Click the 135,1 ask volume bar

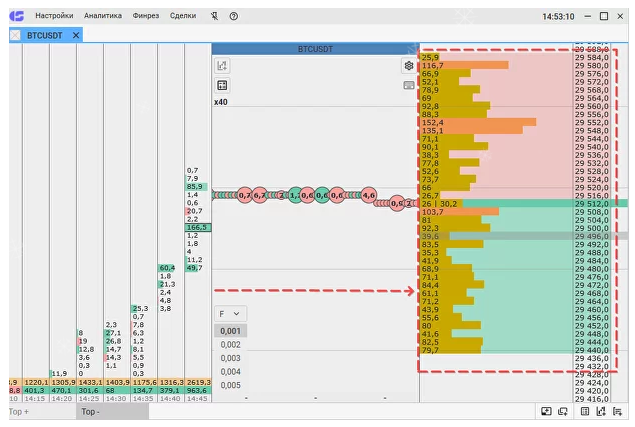[x=471, y=130]
